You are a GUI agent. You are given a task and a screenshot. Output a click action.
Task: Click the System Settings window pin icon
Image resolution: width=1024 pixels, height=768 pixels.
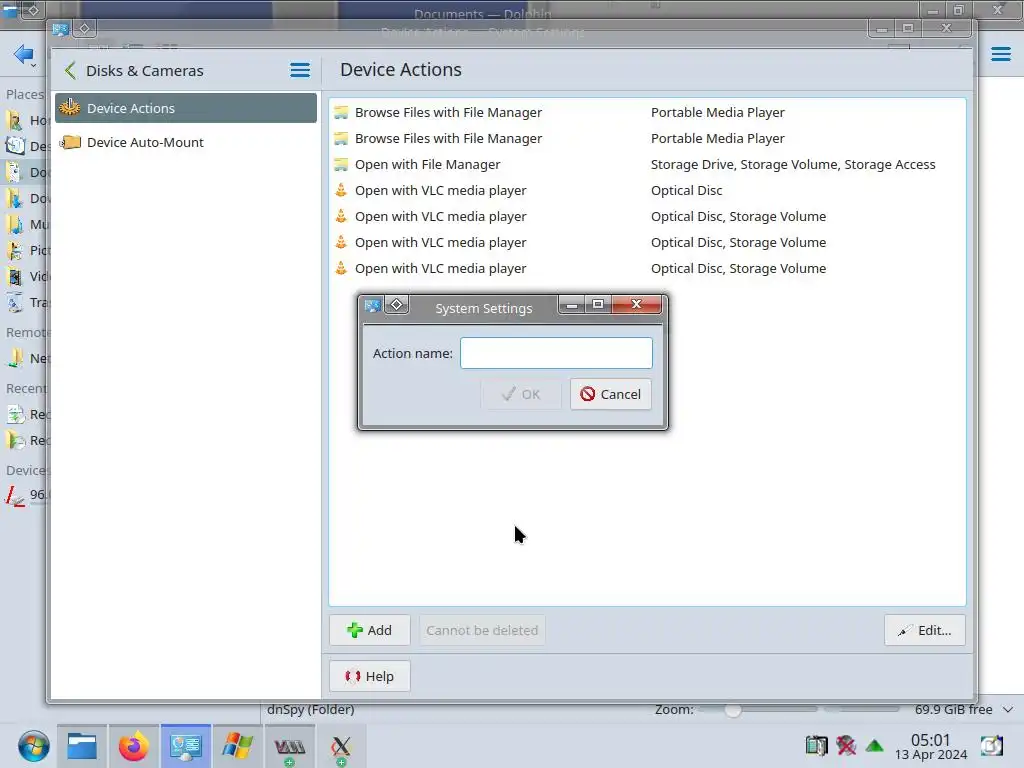(84, 28)
